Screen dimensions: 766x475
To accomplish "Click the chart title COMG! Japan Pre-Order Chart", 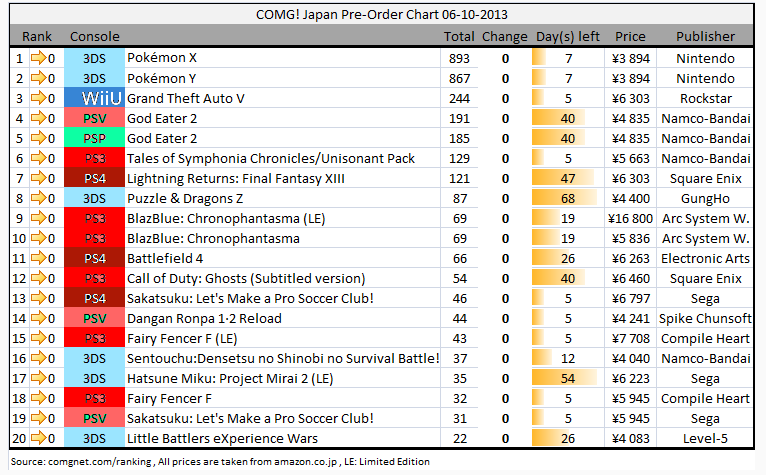I will click(383, 14).
